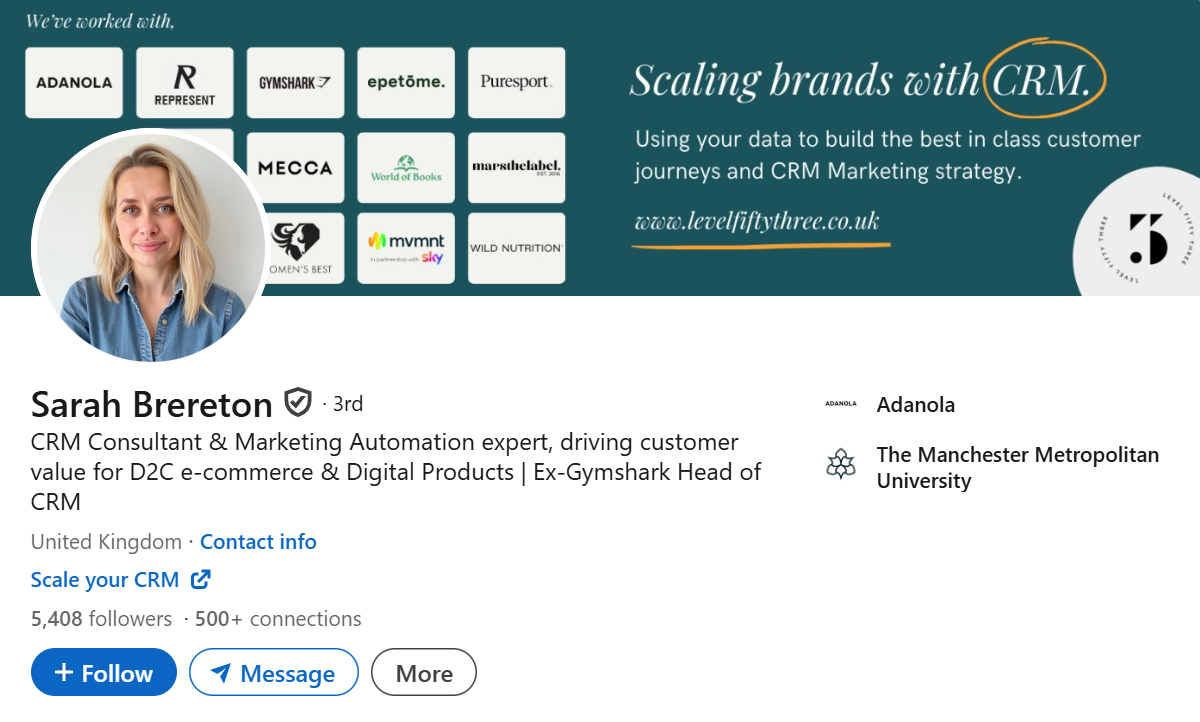The width and height of the screenshot is (1200, 722).
Task: Click the 500+ connections text
Action: tap(278, 619)
